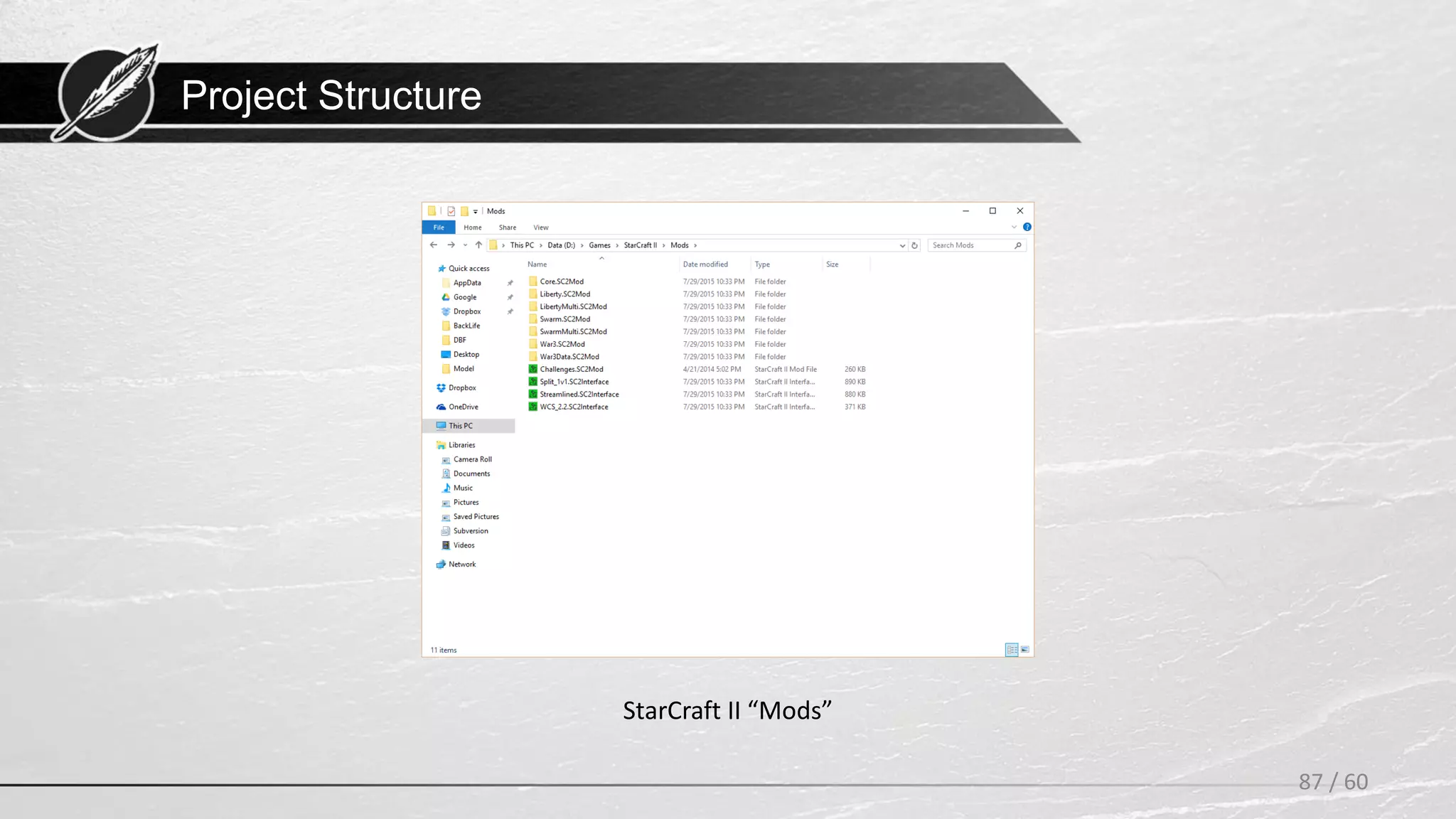The height and width of the screenshot is (819, 1456).
Task: Click the 4/21/2014 5:02 PM date cell
Action: (x=712, y=370)
